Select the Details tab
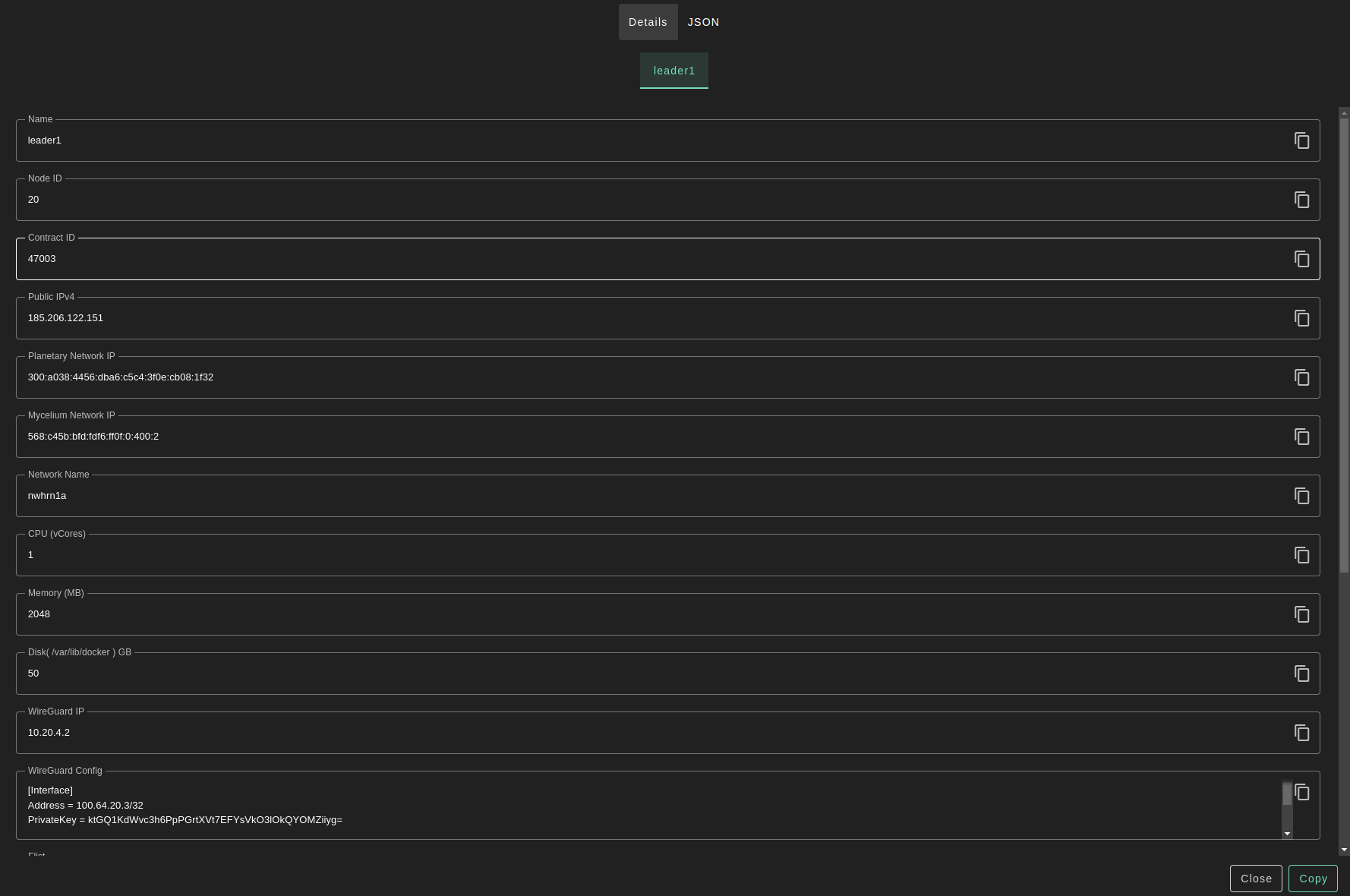 click(648, 22)
